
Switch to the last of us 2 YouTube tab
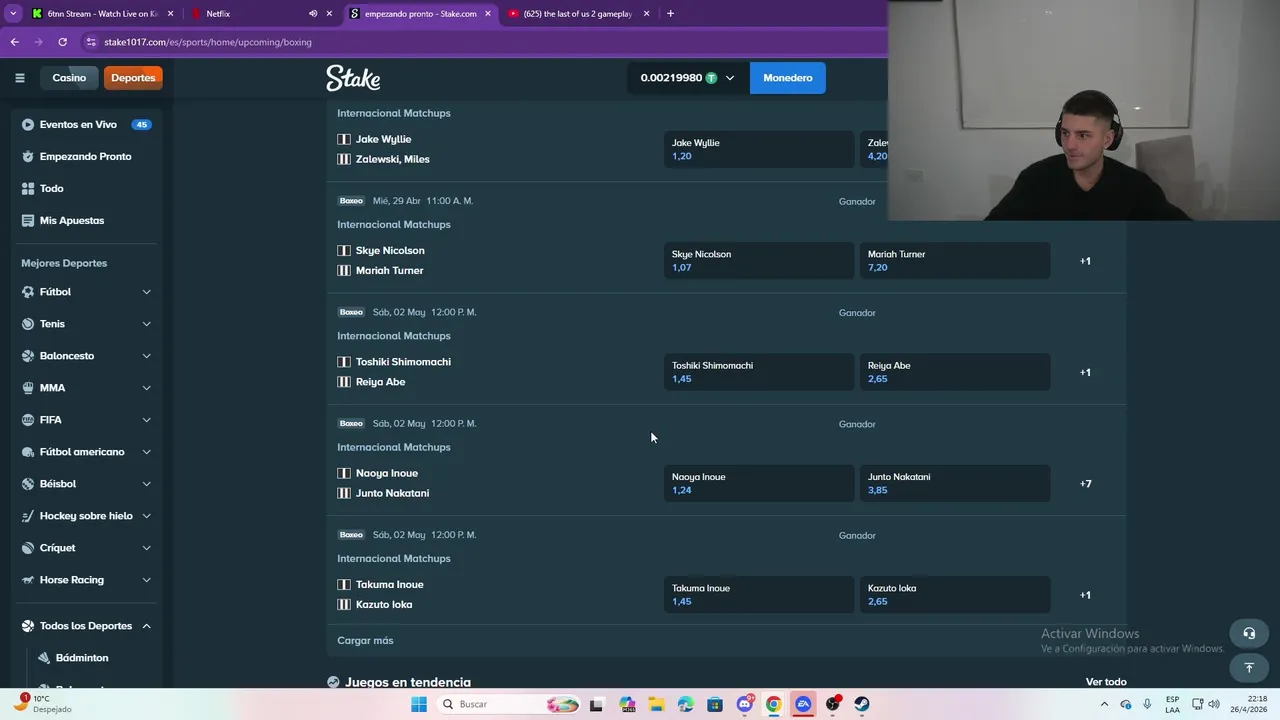click(578, 14)
